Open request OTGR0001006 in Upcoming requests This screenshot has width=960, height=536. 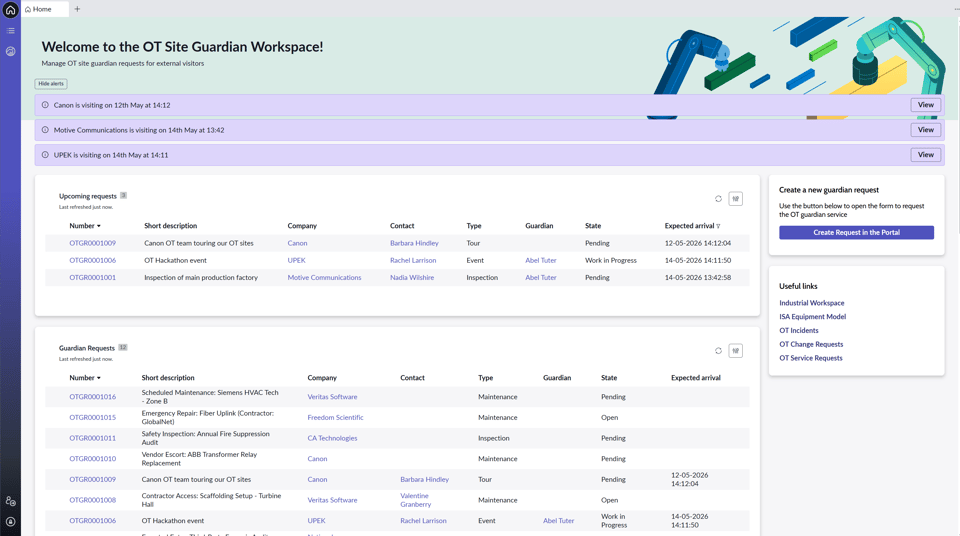click(x=92, y=260)
